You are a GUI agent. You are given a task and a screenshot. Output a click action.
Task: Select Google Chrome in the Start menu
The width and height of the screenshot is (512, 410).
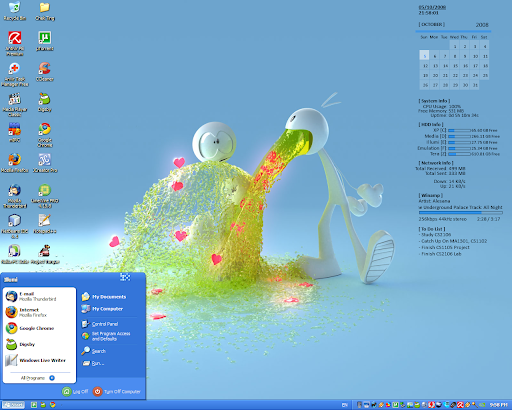pos(39,328)
